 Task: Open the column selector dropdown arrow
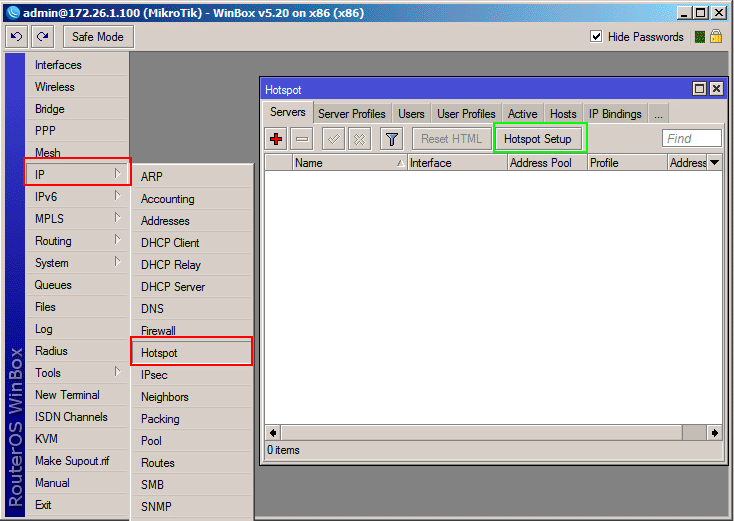(714, 163)
